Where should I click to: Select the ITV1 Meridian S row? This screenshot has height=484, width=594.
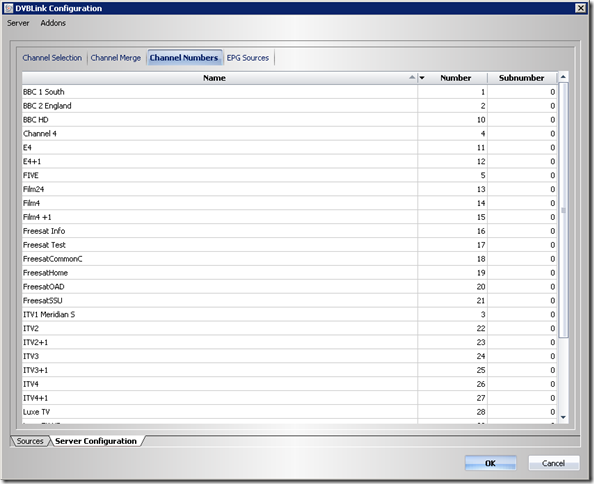coord(289,315)
